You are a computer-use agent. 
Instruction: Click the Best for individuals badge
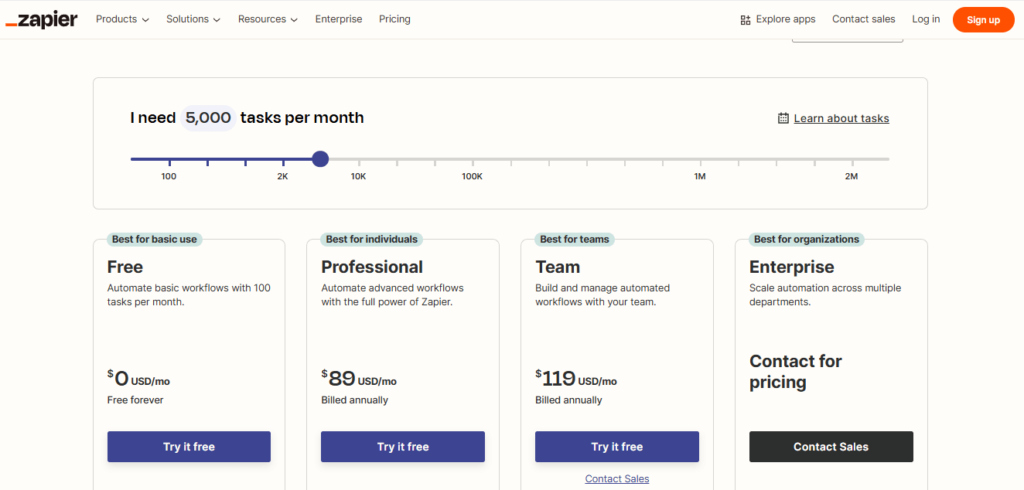(372, 239)
